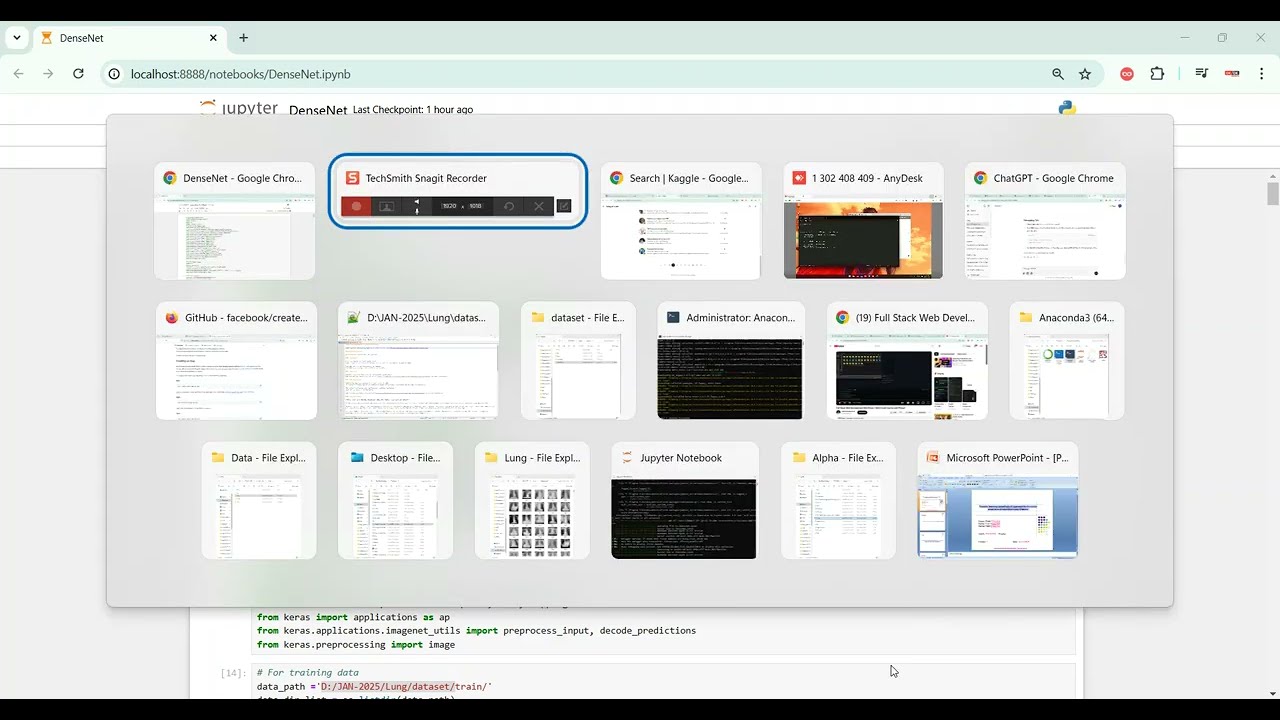Open Chrome three-dot menu
Screen dimensions: 1280x720
(1261, 74)
